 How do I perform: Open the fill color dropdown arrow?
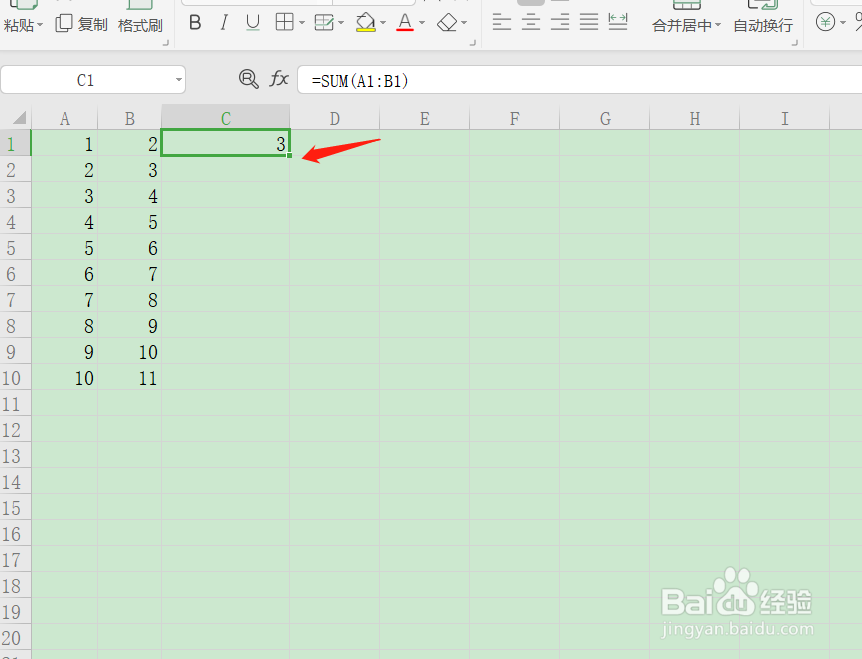coord(383,23)
